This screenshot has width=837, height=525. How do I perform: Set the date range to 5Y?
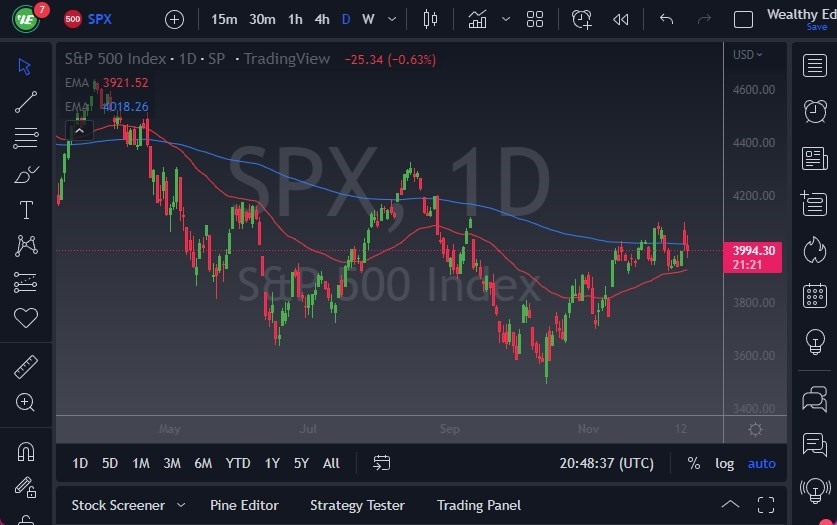pyautogui.click(x=302, y=463)
